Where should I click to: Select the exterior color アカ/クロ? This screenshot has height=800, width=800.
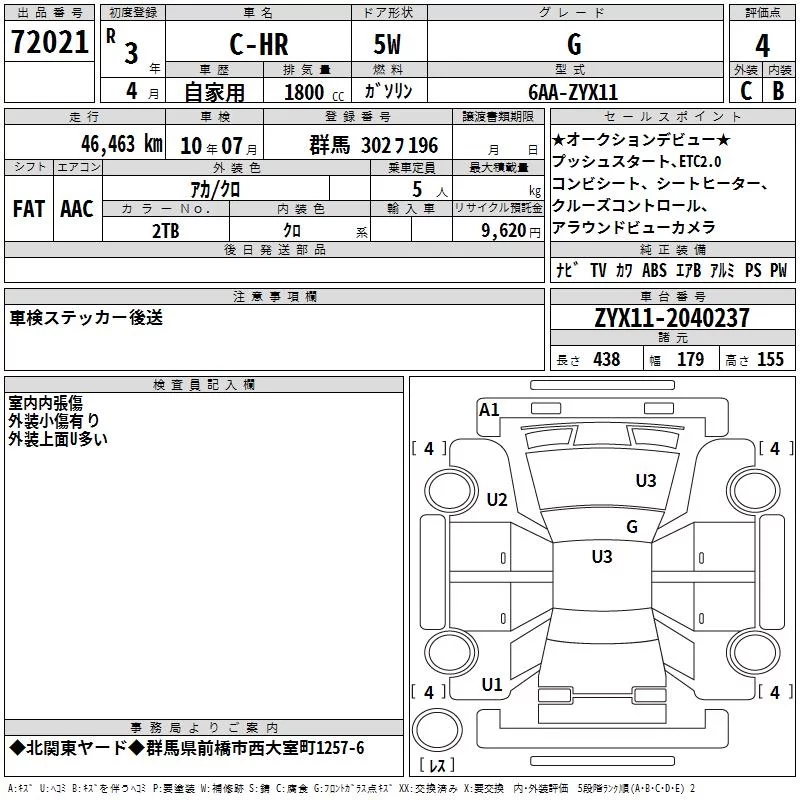coord(215,190)
